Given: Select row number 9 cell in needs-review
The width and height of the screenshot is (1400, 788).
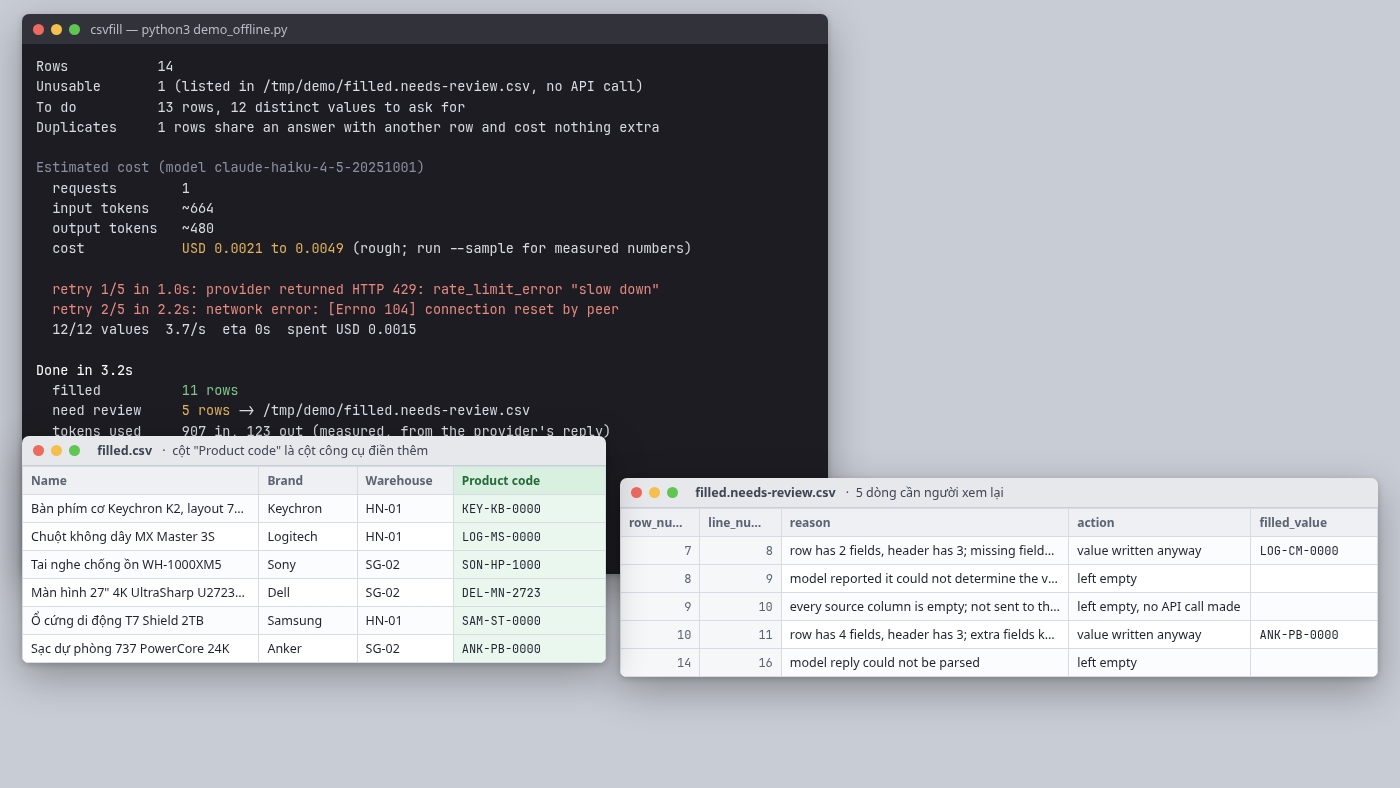Looking at the screenshot, I should (660, 607).
